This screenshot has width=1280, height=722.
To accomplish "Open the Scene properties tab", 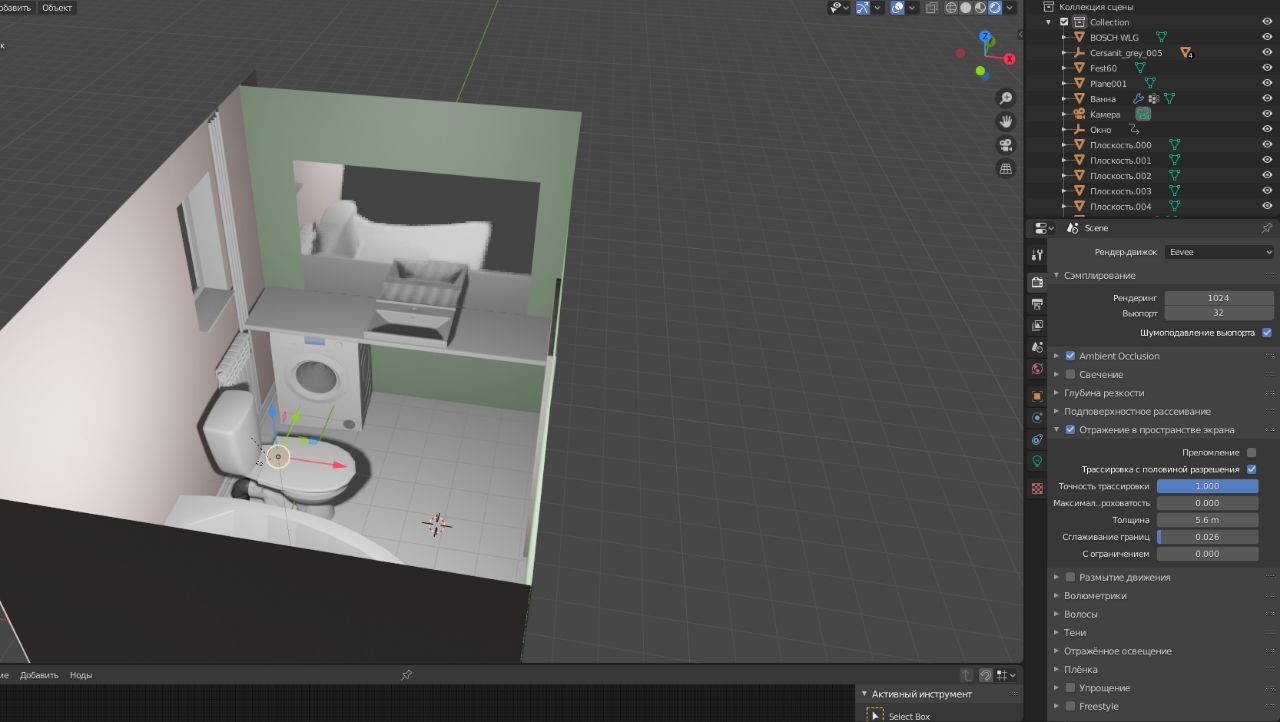I will click(x=1037, y=347).
